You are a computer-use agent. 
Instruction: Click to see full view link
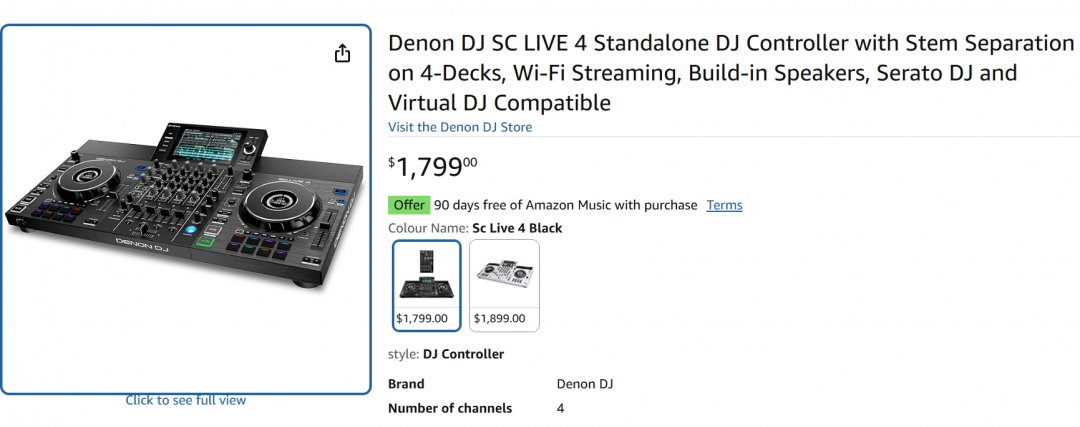point(185,400)
